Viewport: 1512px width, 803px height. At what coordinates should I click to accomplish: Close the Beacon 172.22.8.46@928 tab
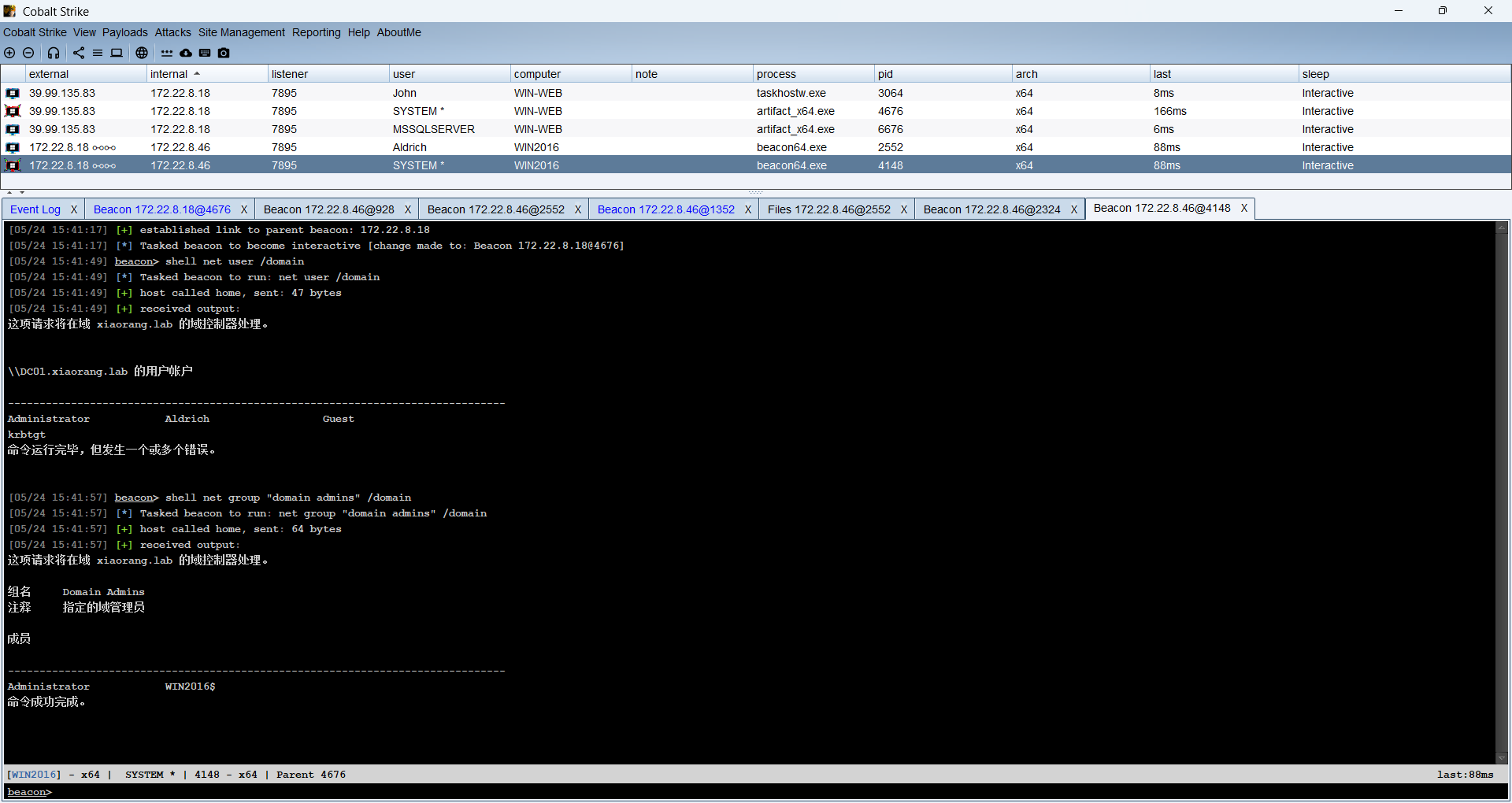click(x=408, y=209)
